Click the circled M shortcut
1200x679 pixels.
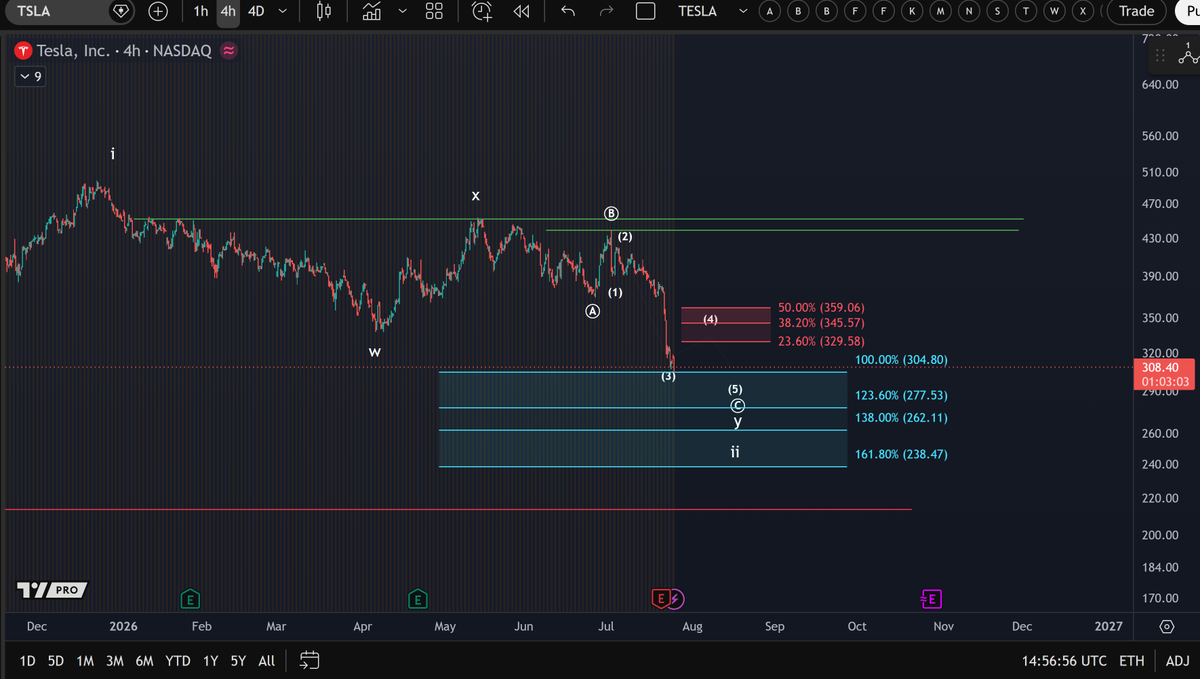[941, 11]
